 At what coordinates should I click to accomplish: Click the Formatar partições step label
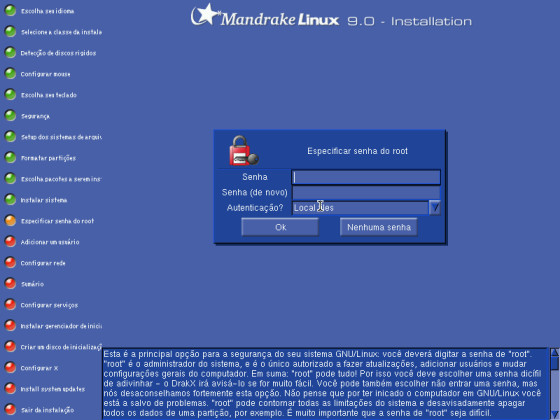pyautogui.click(x=48, y=158)
